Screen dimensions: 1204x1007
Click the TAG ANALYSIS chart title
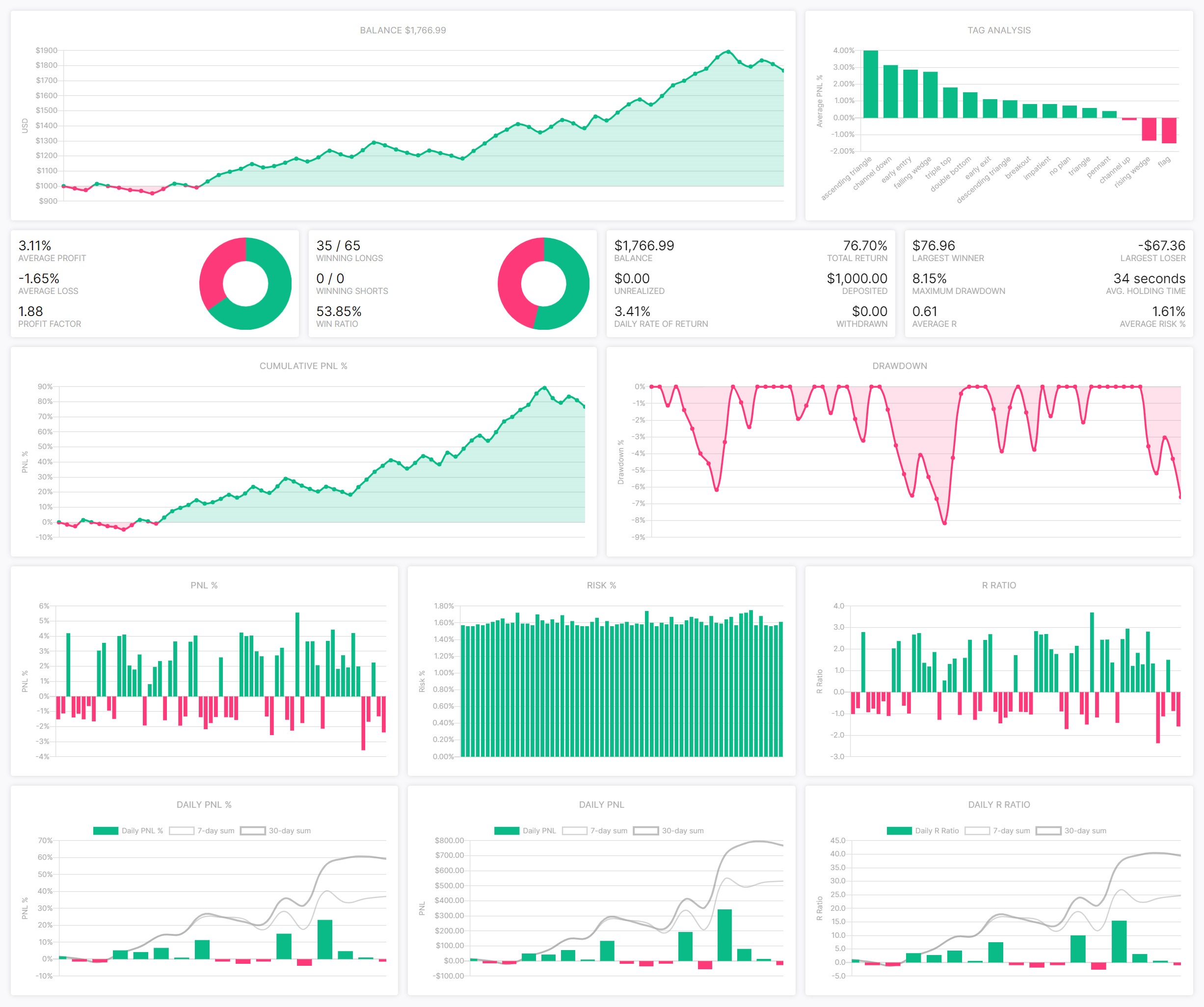tap(999, 30)
